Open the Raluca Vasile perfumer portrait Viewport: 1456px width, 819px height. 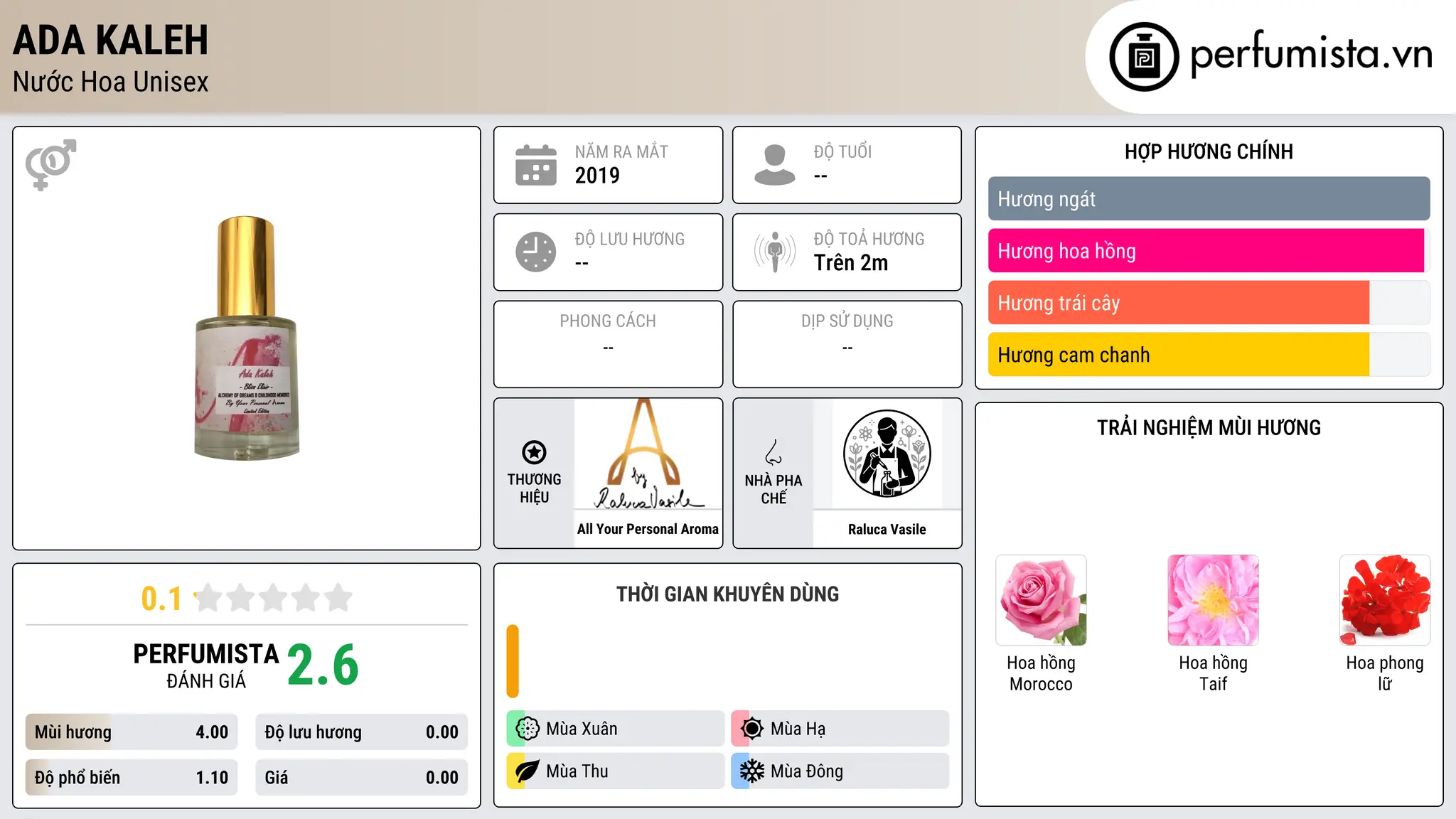point(887,454)
